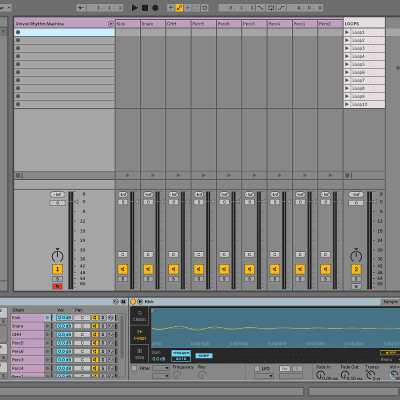The height and width of the screenshot is (400, 400).
Task: Hot-swap the Kick chain icon
Action: point(111,318)
